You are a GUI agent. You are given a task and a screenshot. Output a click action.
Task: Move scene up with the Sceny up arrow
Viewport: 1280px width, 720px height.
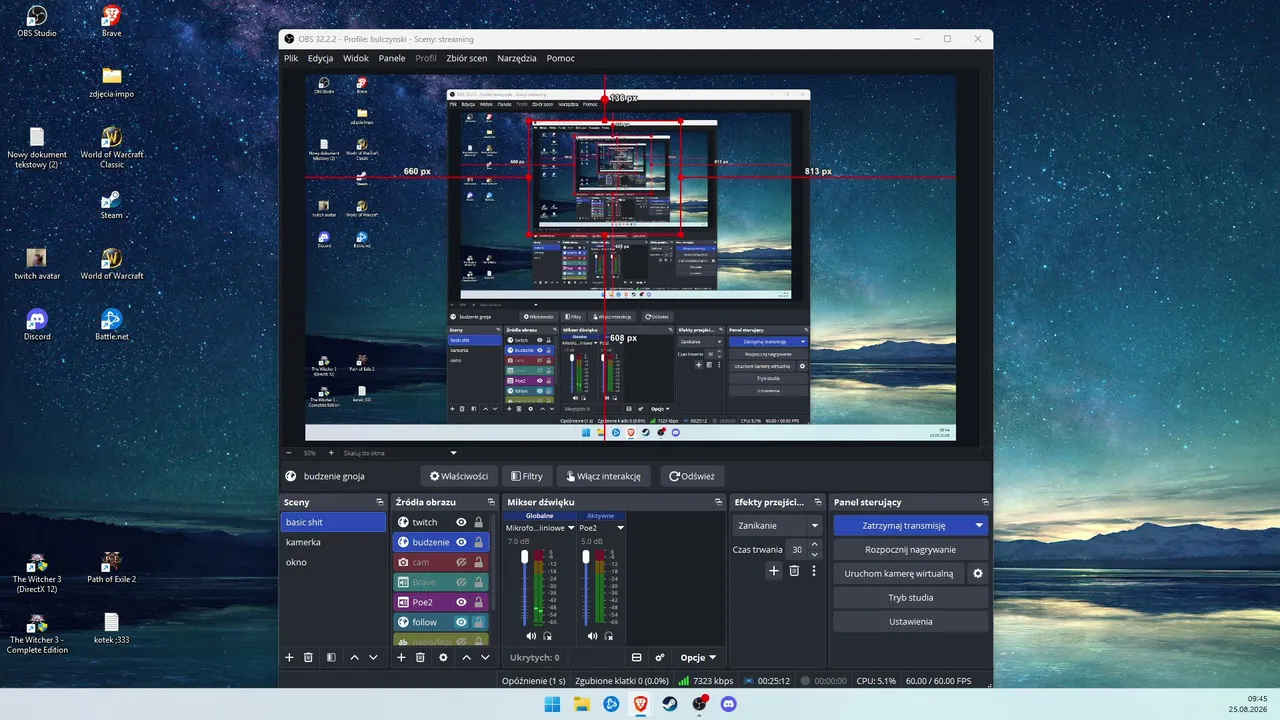tap(354, 657)
